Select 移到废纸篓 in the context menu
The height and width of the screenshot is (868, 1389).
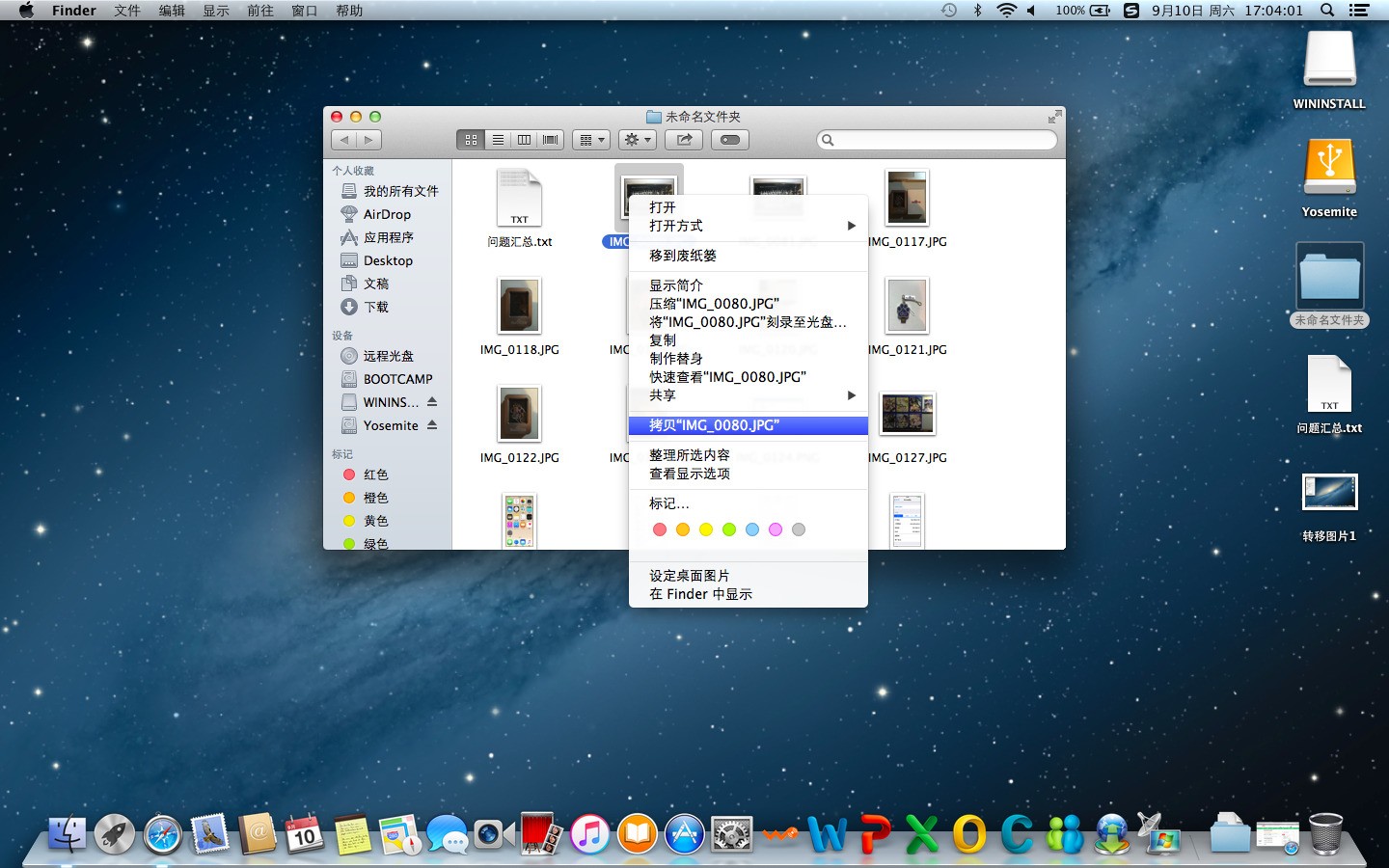click(x=683, y=256)
